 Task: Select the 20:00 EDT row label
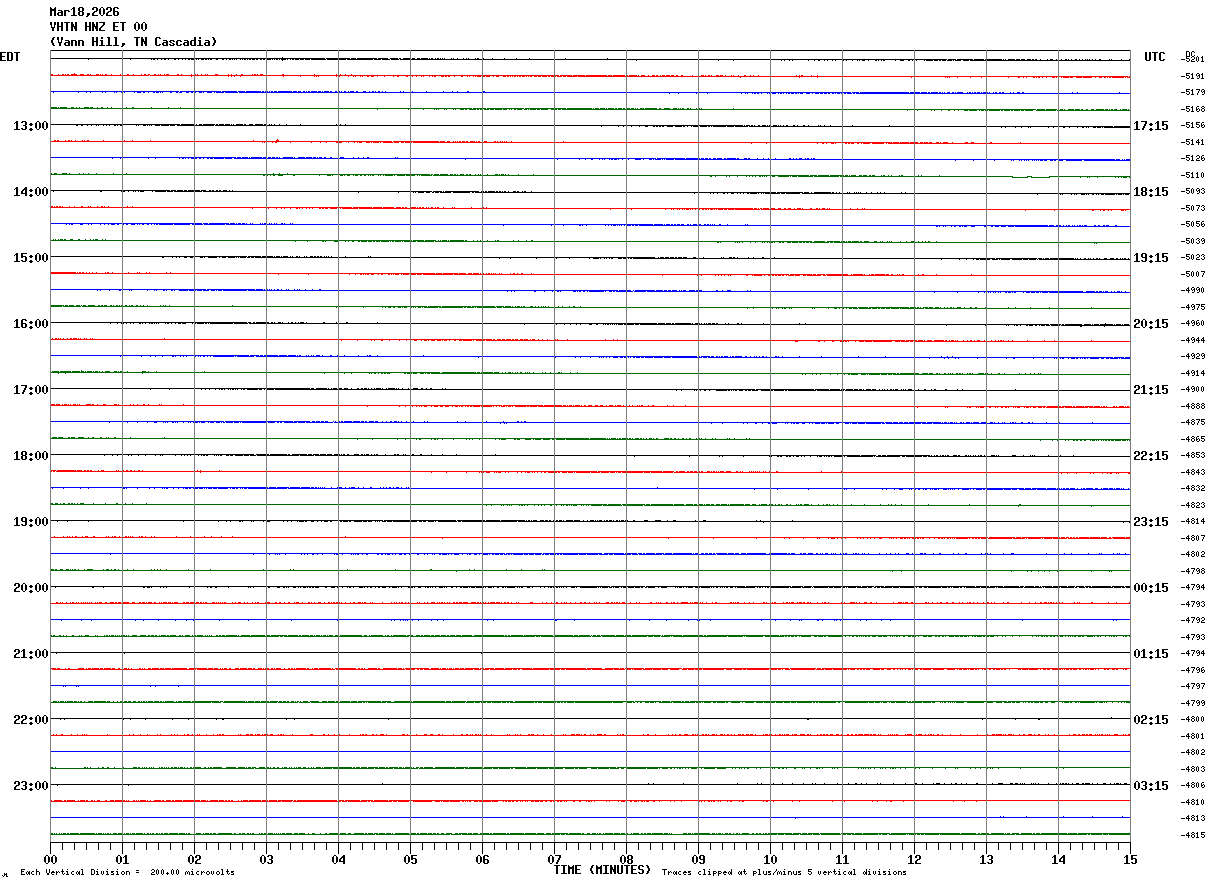[x=31, y=588]
